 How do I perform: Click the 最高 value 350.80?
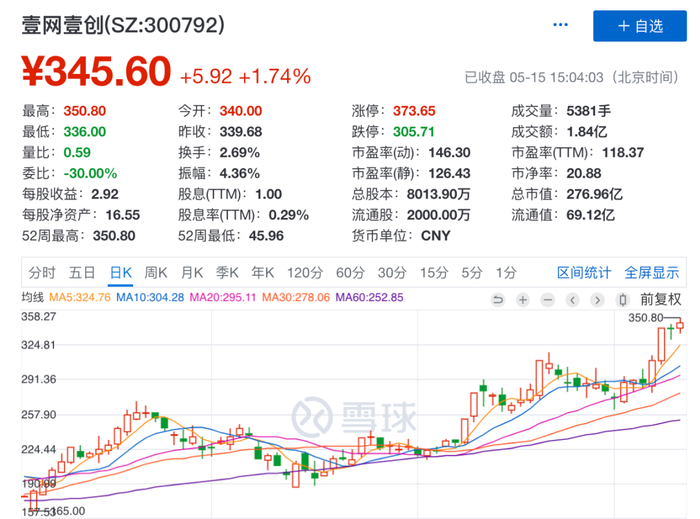tap(85, 111)
